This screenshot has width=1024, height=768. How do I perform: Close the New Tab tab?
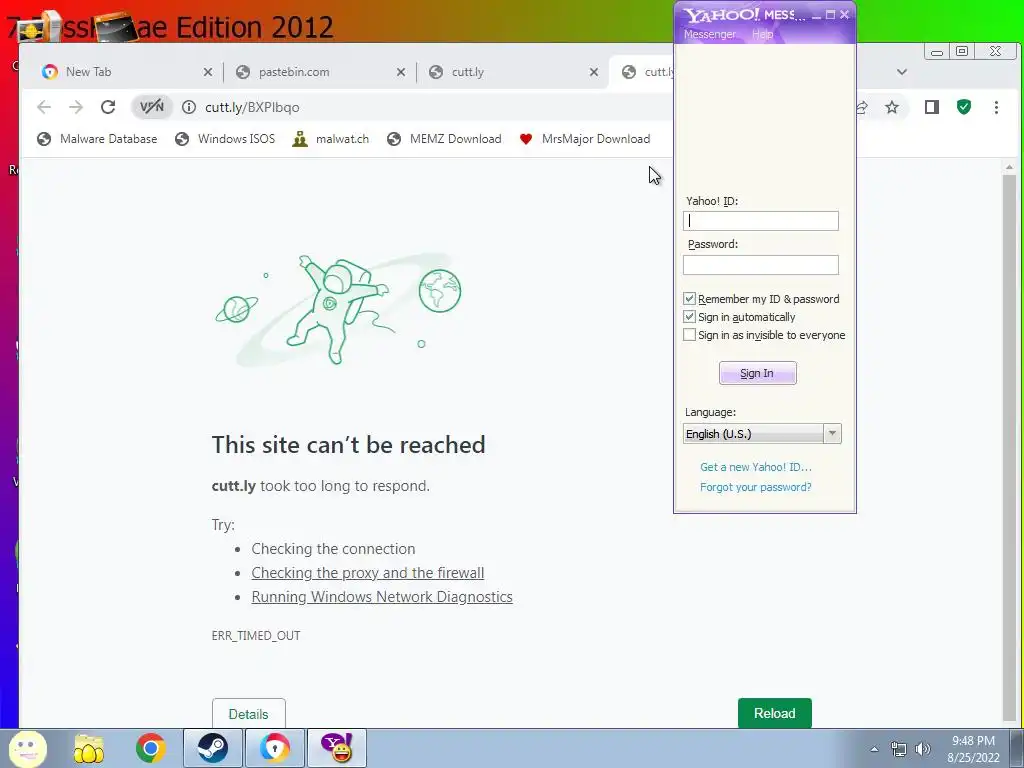208,72
